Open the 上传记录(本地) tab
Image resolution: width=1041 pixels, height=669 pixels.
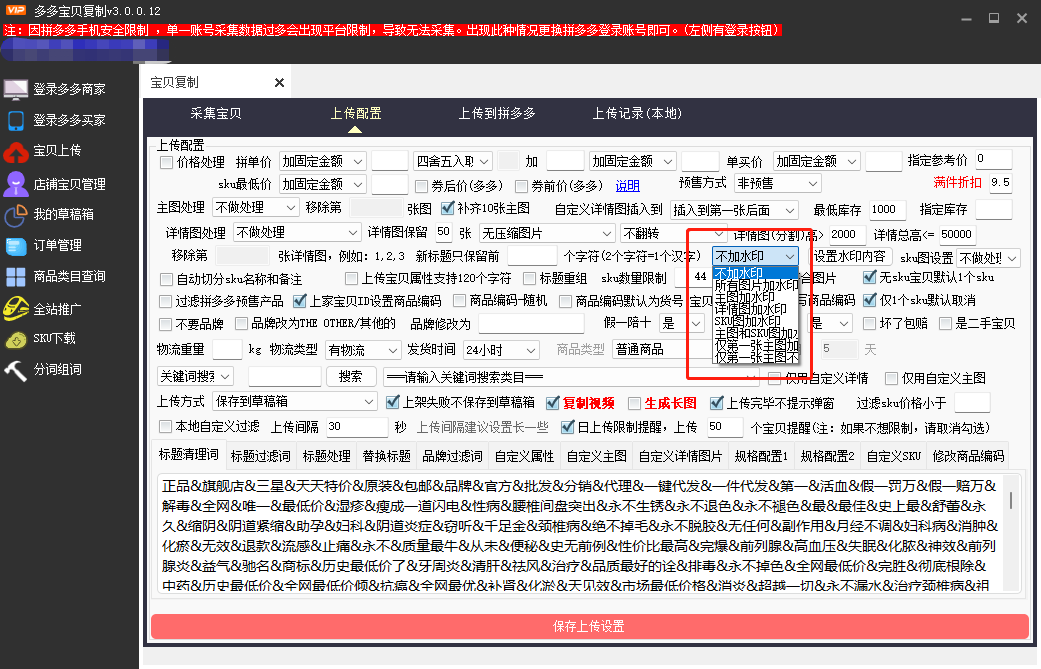click(637, 113)
